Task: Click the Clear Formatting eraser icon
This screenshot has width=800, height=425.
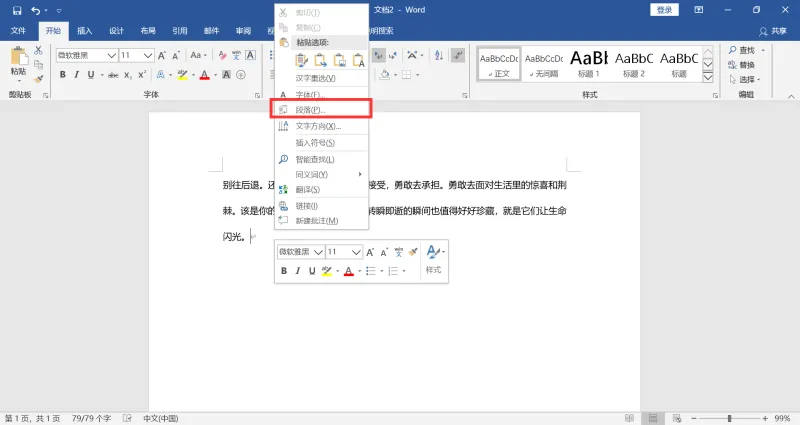Action: [222, 55]
